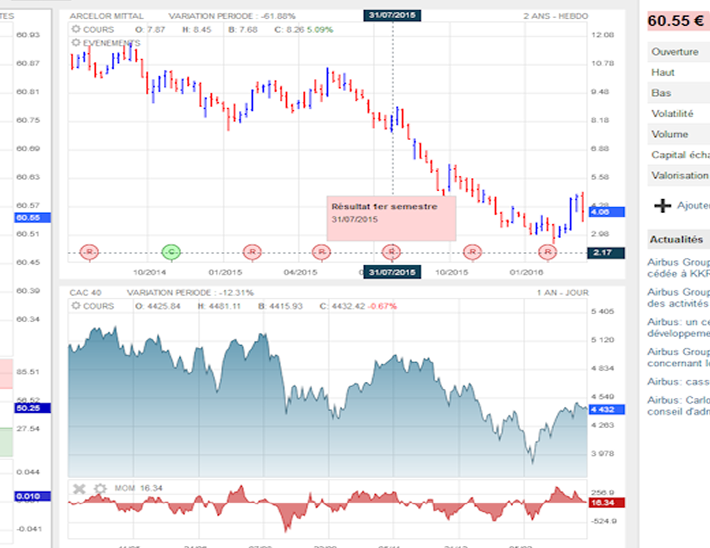Click the bottom 31/07/2015 date flag

tap(392, 272)
